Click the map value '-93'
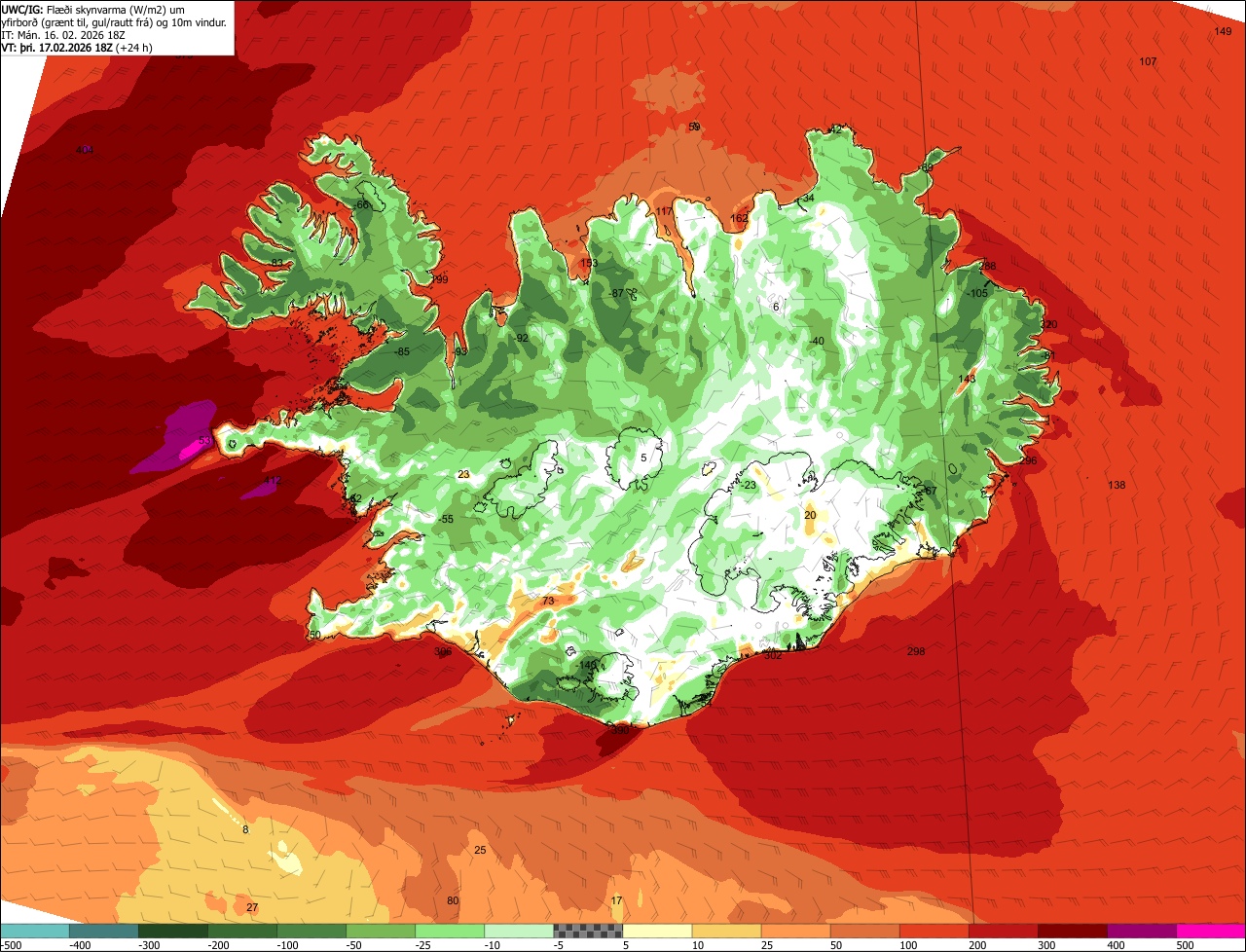This screenshot has height=952, width=1246. [x=459, y=351]
